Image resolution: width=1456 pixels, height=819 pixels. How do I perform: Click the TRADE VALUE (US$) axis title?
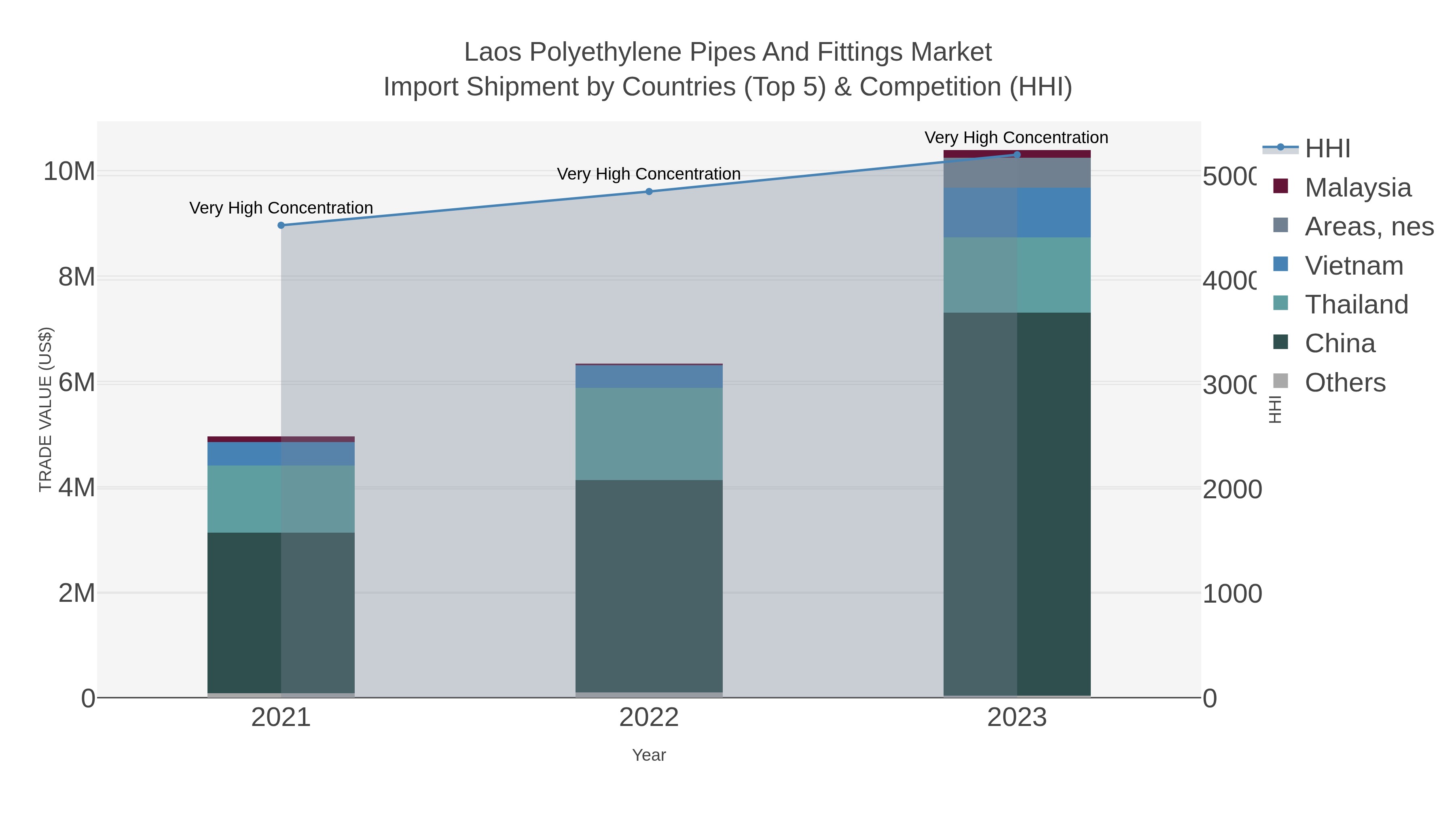[45, 409]
